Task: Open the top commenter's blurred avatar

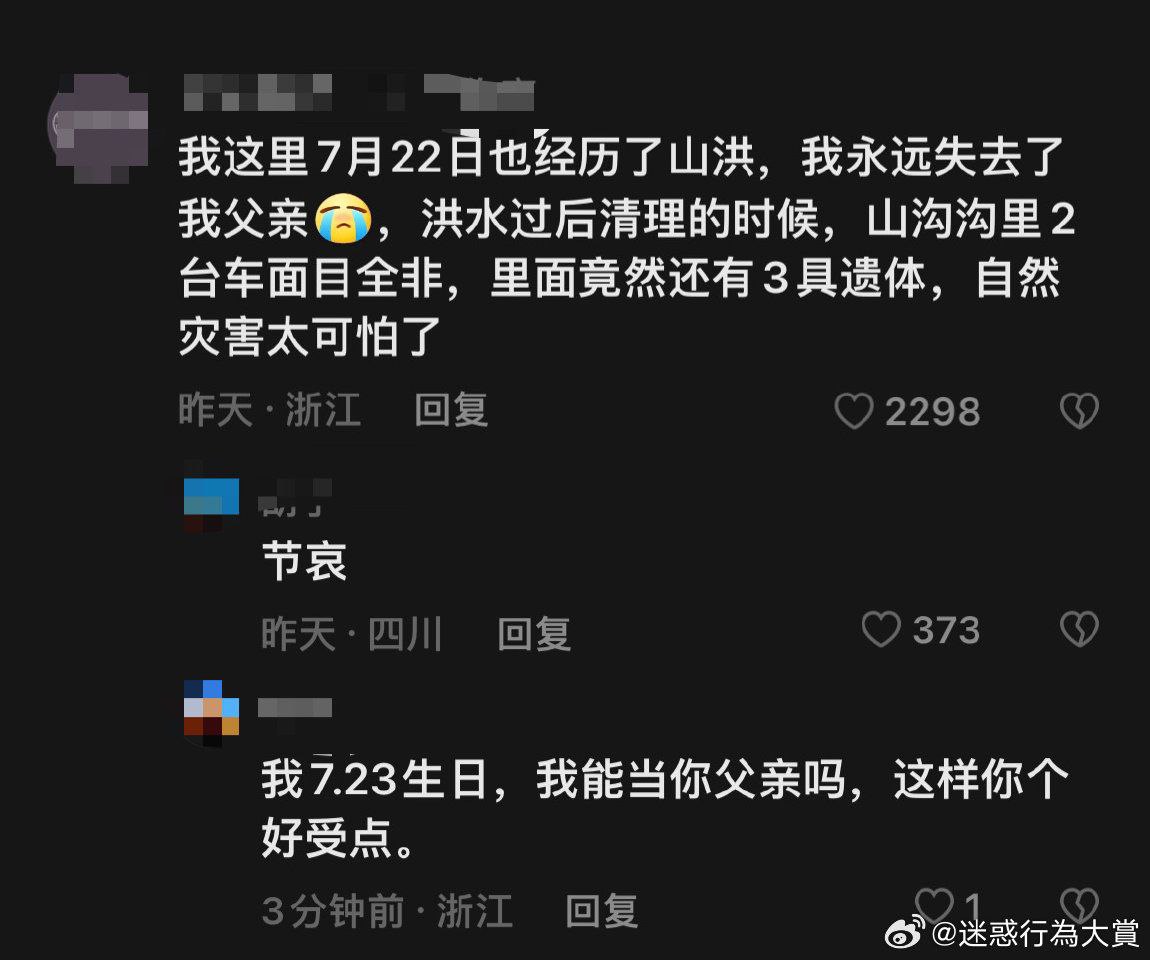Action: coord(98,128)
